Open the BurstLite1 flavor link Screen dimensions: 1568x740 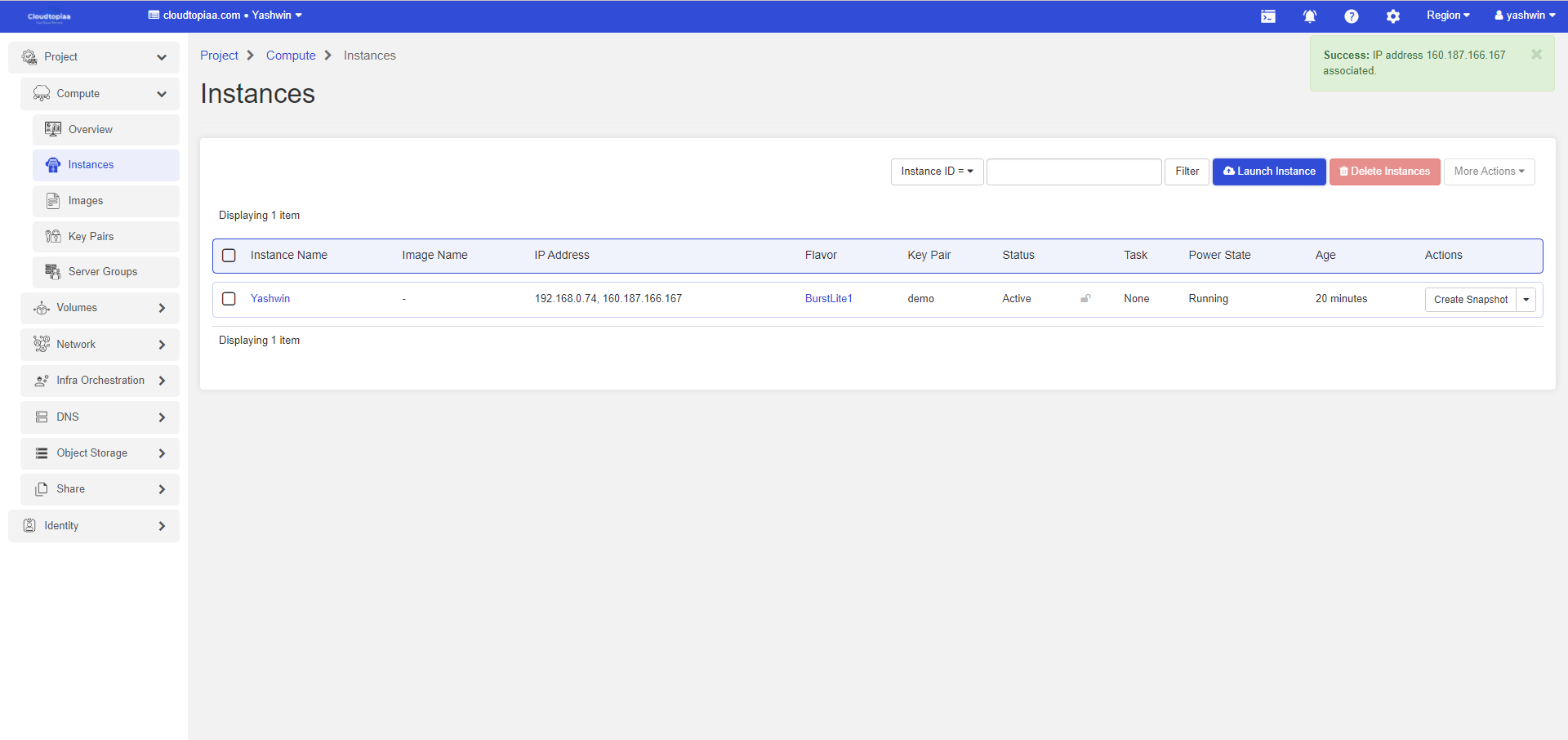click(828, 299)
